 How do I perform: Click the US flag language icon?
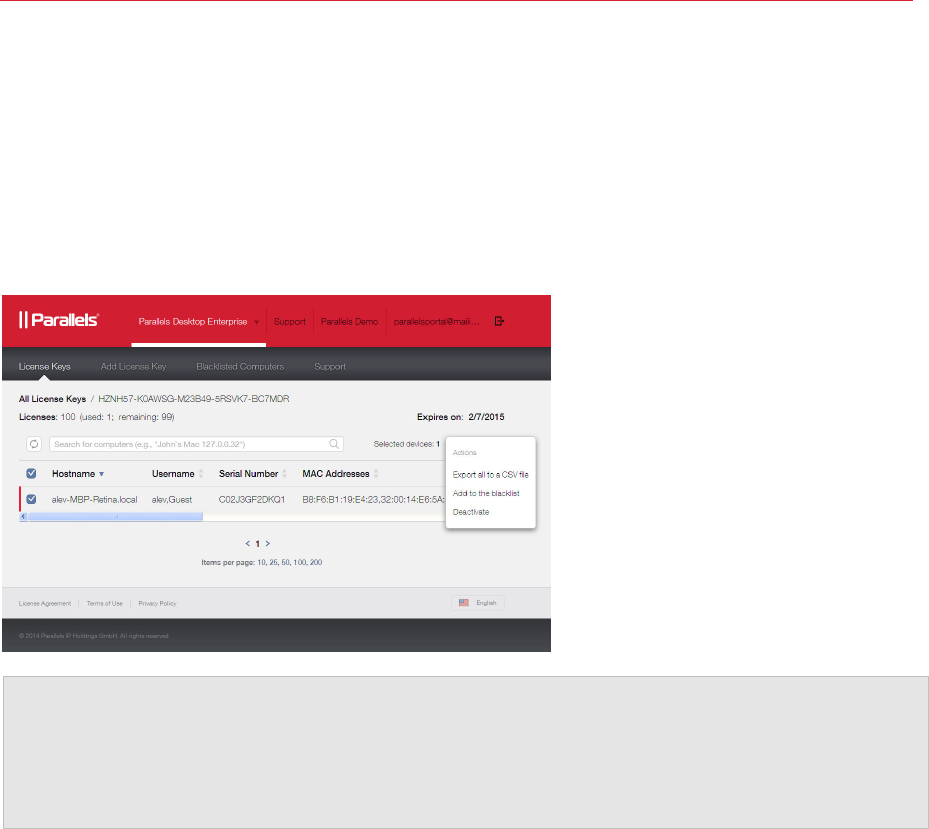click(x=464, y=603)
